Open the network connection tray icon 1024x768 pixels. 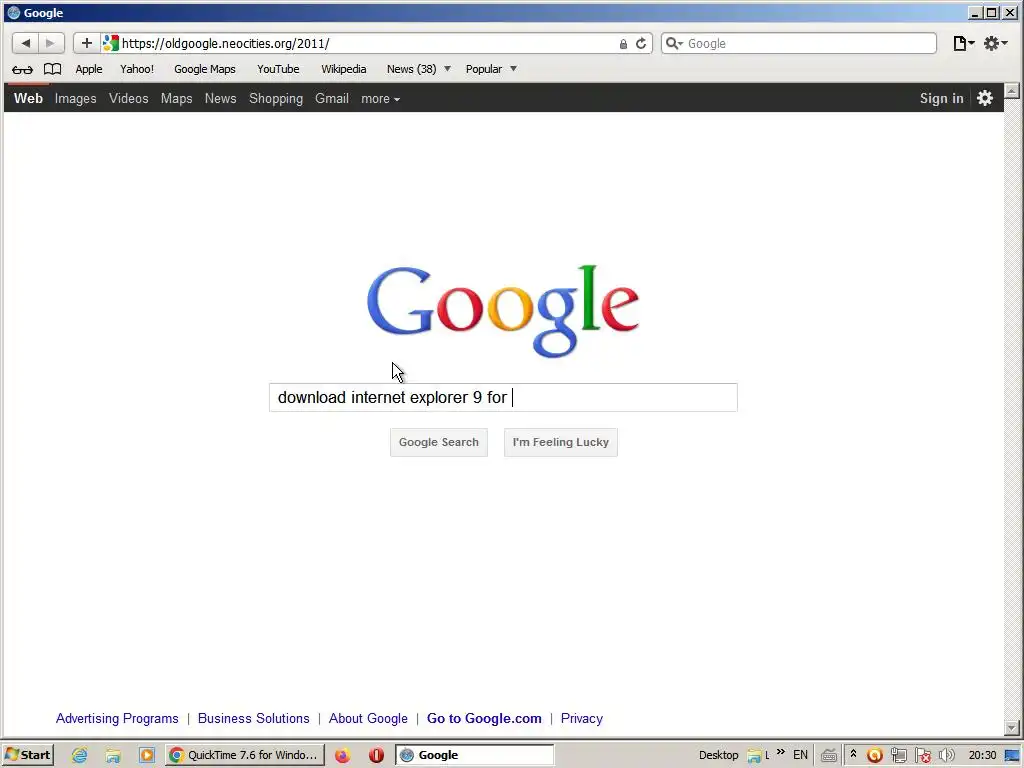tap(899, 756)
